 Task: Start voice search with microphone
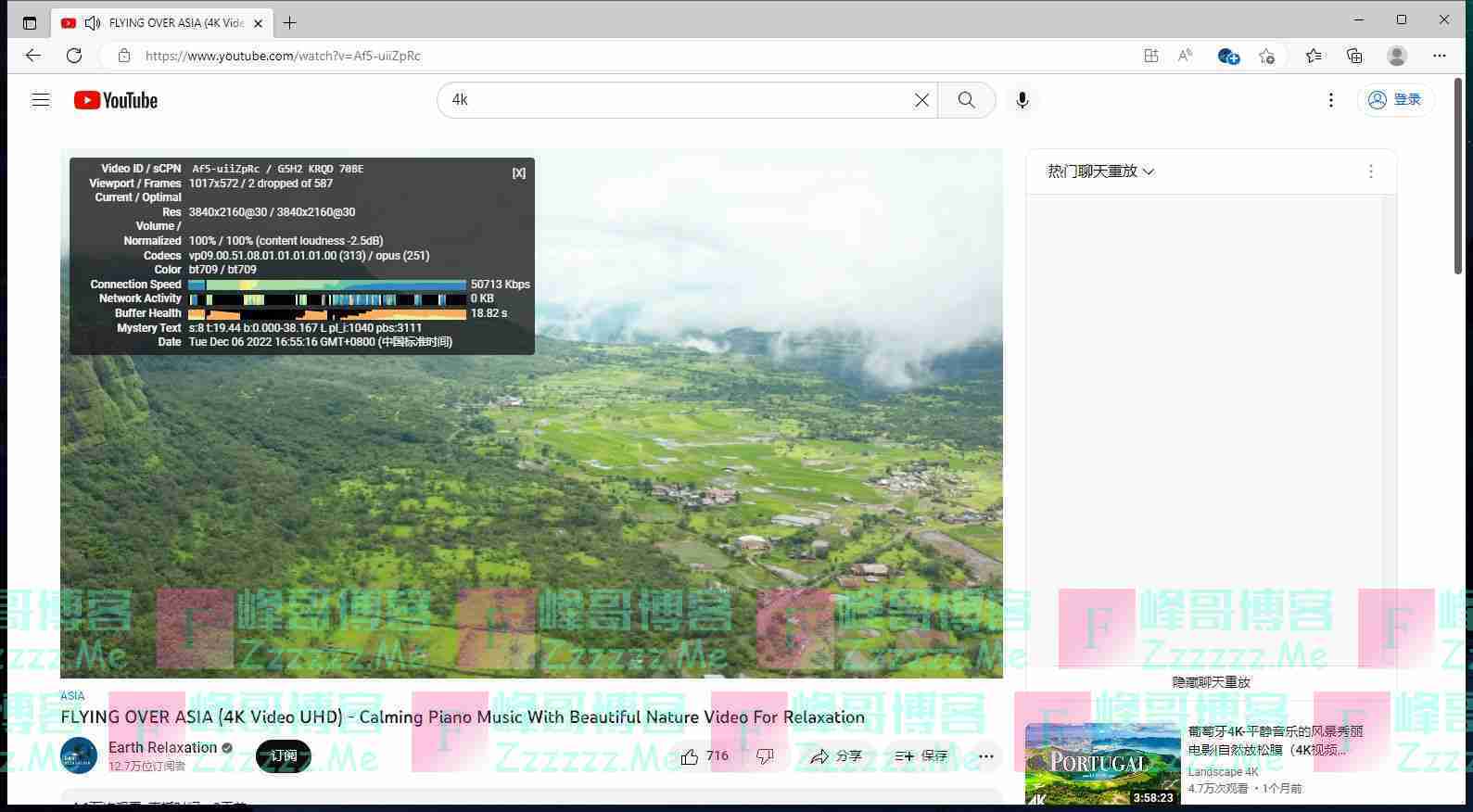tap(1022, 100)
